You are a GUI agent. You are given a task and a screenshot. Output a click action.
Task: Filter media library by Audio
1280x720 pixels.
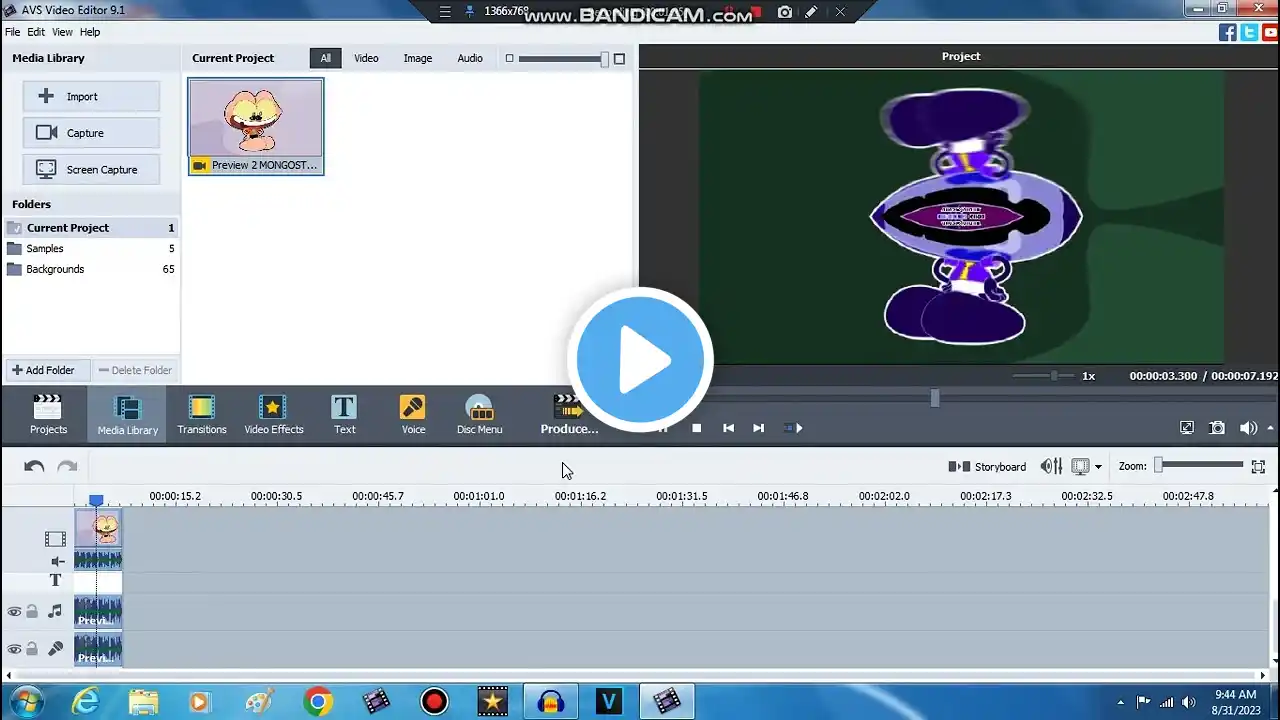(470, 58)
